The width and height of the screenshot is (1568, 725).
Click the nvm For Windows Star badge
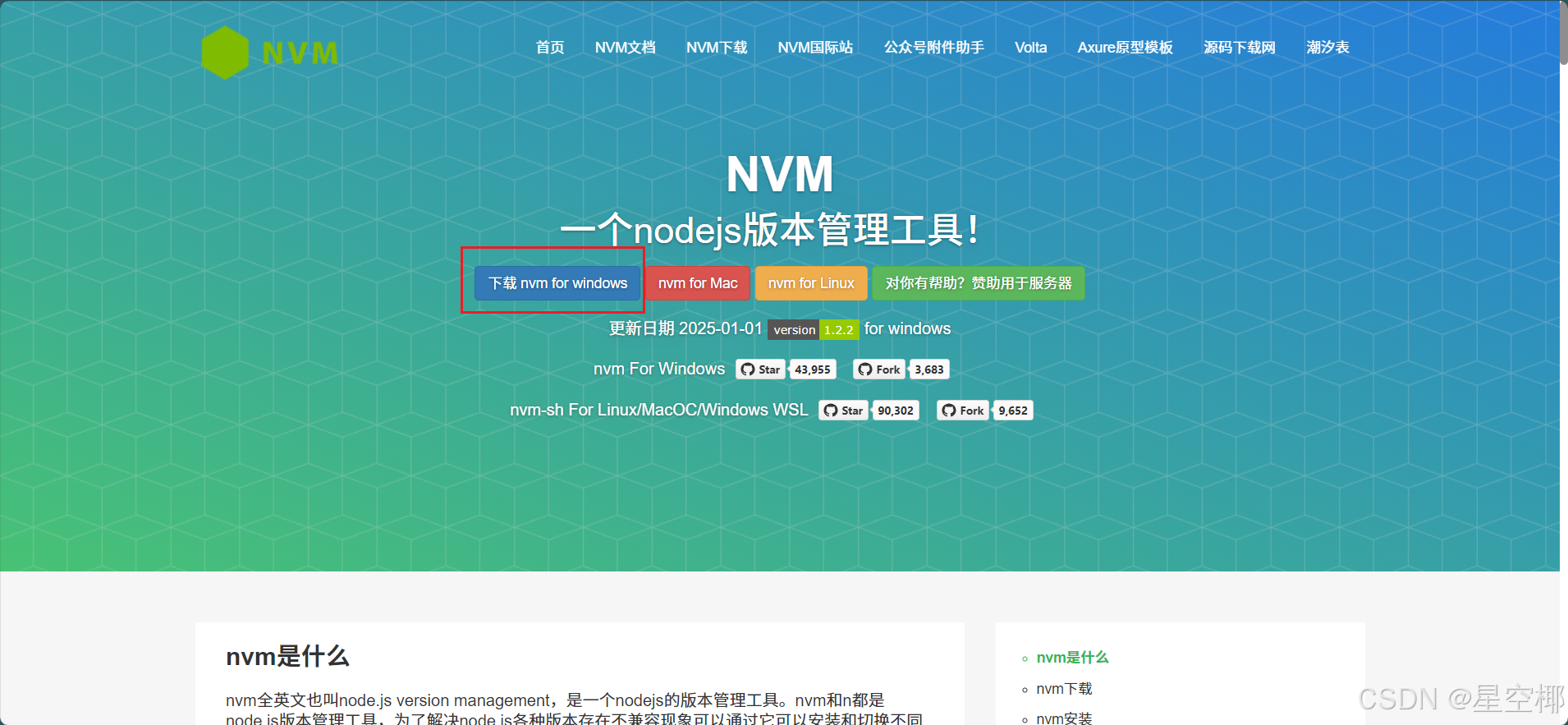pyautogui.click(x=761, y=369)
